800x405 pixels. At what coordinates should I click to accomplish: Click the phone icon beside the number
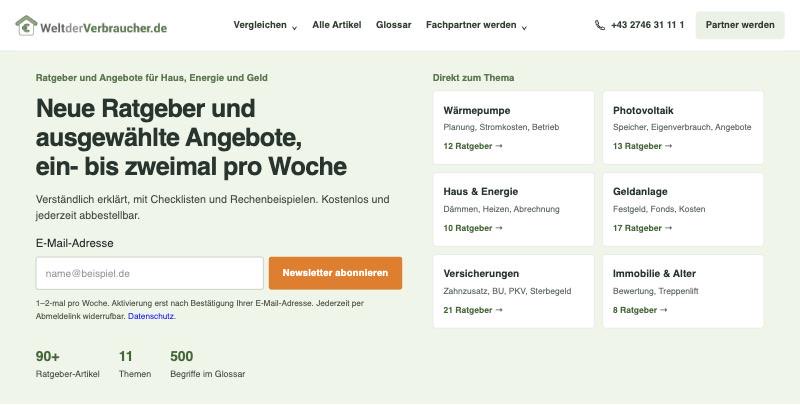click(599, 25)
